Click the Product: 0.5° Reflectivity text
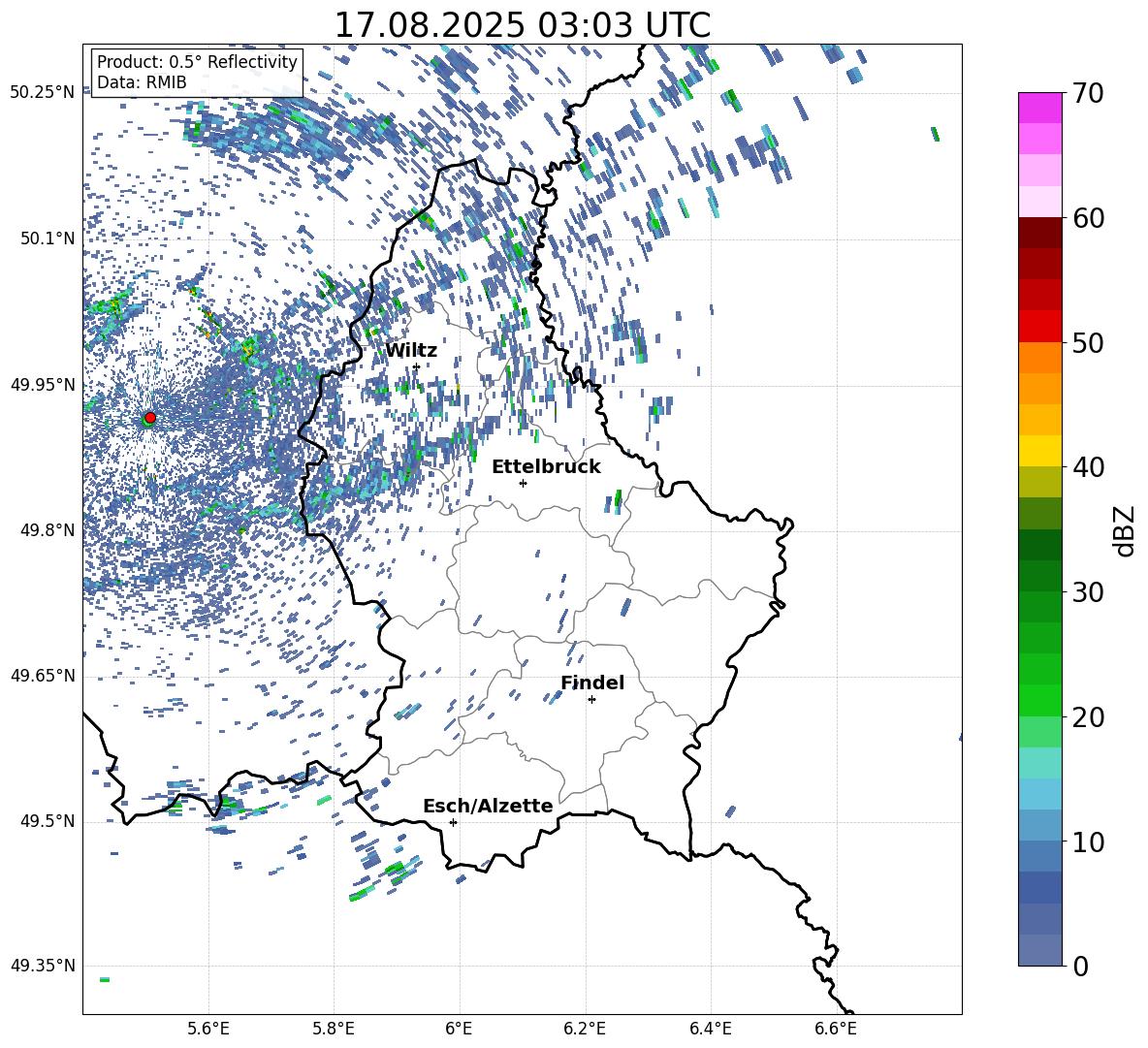The height and width of the screenshot is (1048, 1148). (197, 62)
